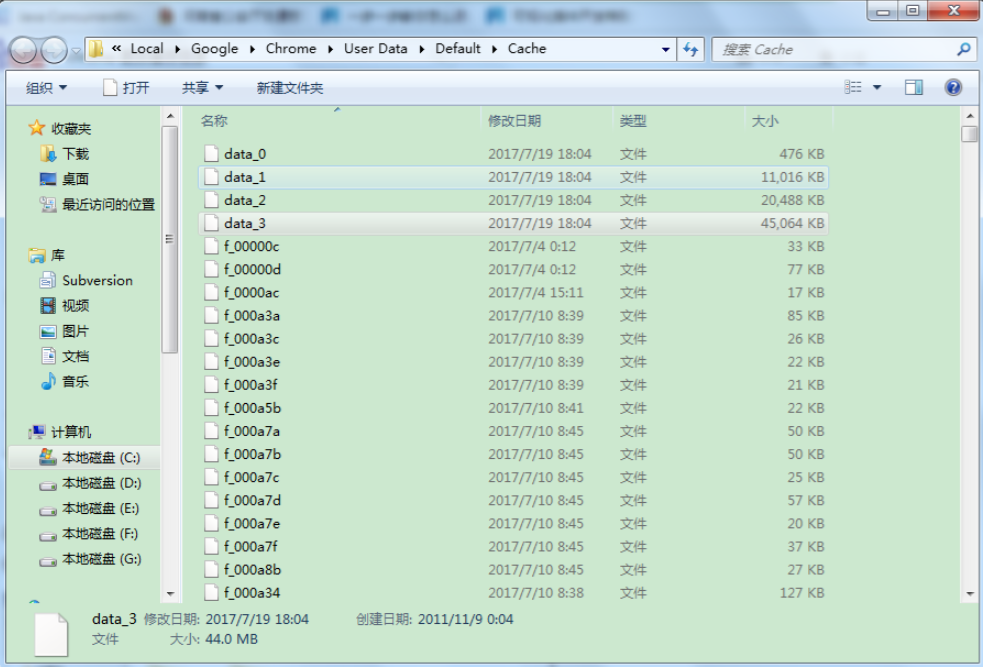The image size is (983, 667).
Task: Select the 下载 downloads favorite
Action: pos(75,154)
